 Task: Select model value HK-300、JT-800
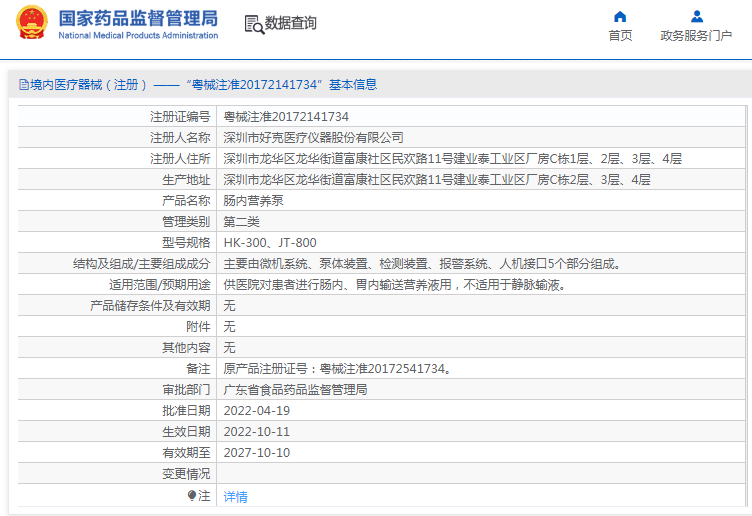click(x=270, y=243)
